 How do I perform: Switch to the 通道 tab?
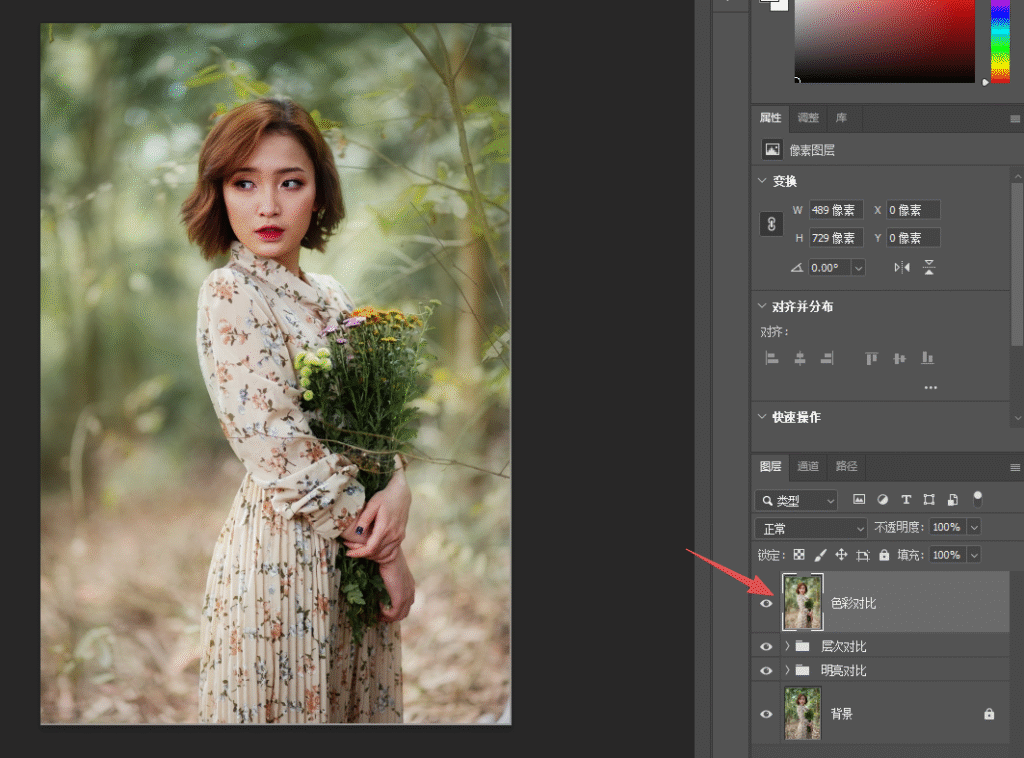click(808, 466)
